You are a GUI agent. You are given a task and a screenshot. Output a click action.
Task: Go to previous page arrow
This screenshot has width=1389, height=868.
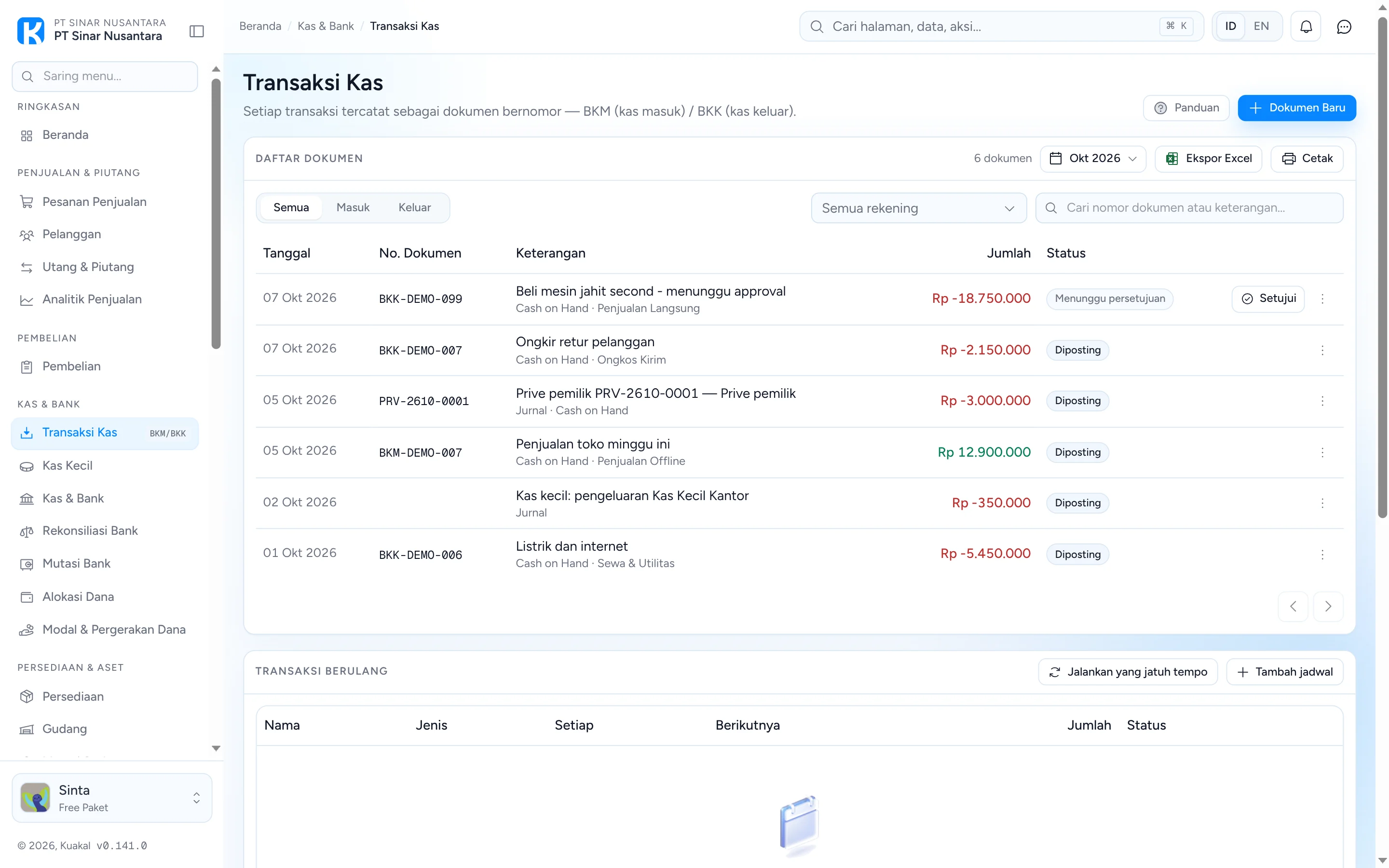point(1293,606)
